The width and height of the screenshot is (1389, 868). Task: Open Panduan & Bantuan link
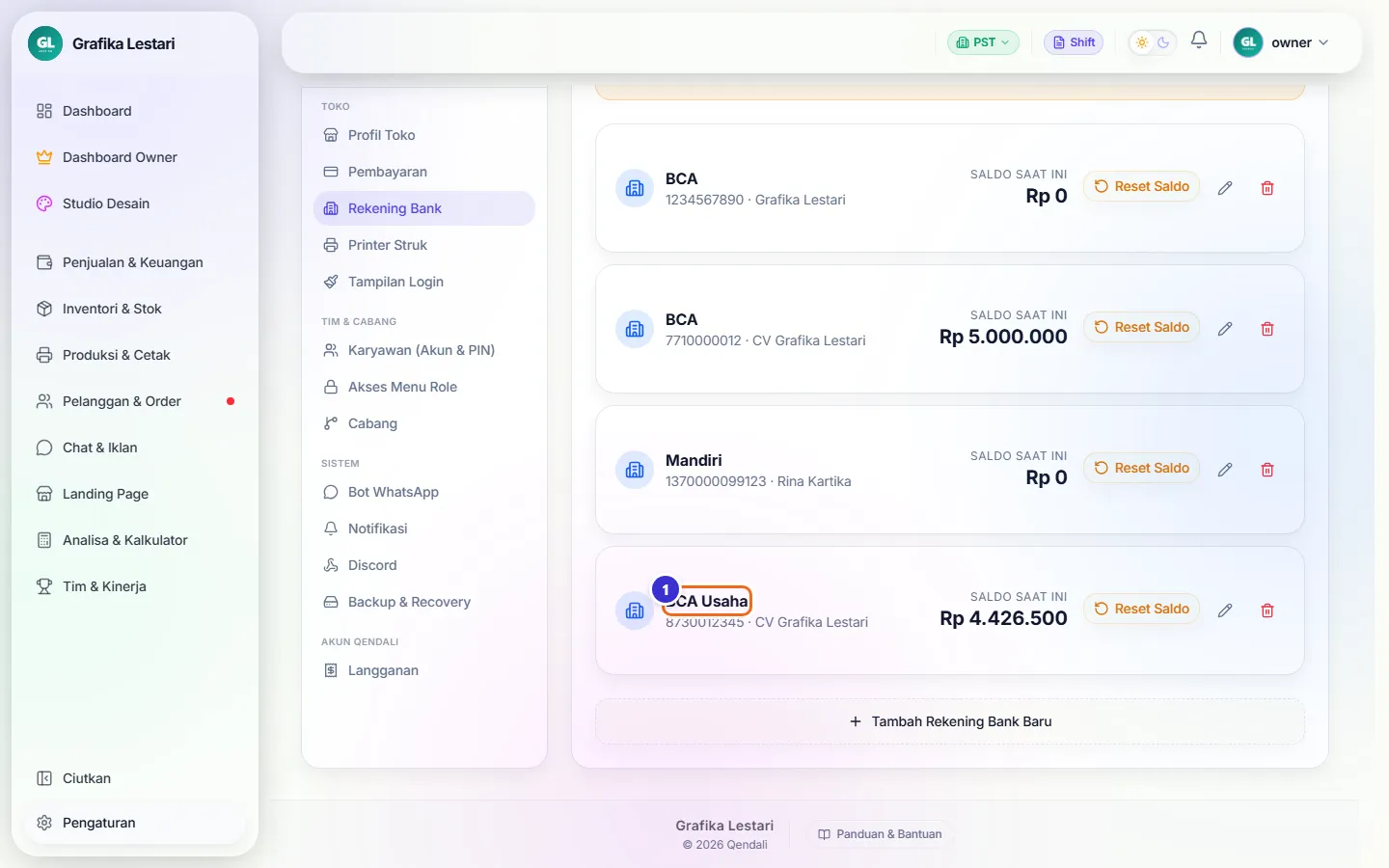point(880,834)
